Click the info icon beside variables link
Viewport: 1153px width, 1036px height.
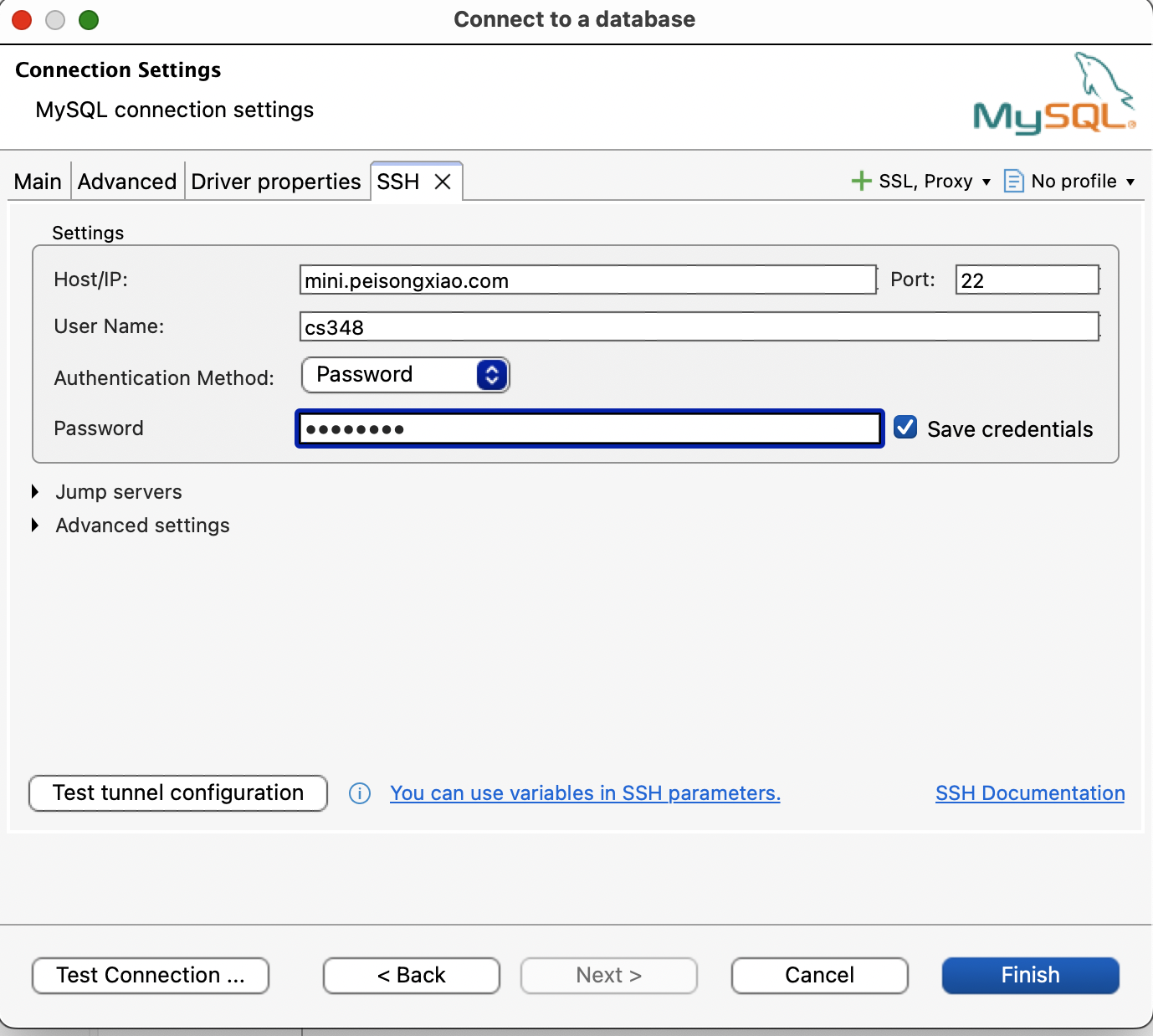(x=360, y=793)
